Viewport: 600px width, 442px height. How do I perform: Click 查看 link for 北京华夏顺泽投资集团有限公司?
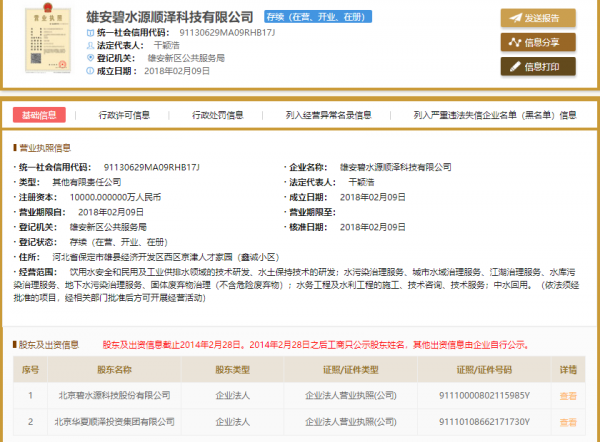point(568,422)
